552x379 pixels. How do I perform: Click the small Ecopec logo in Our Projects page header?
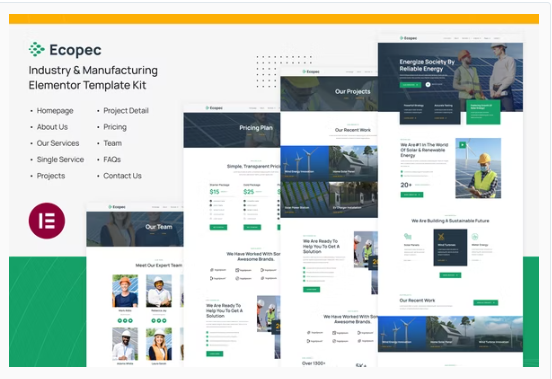coord(311,71)
